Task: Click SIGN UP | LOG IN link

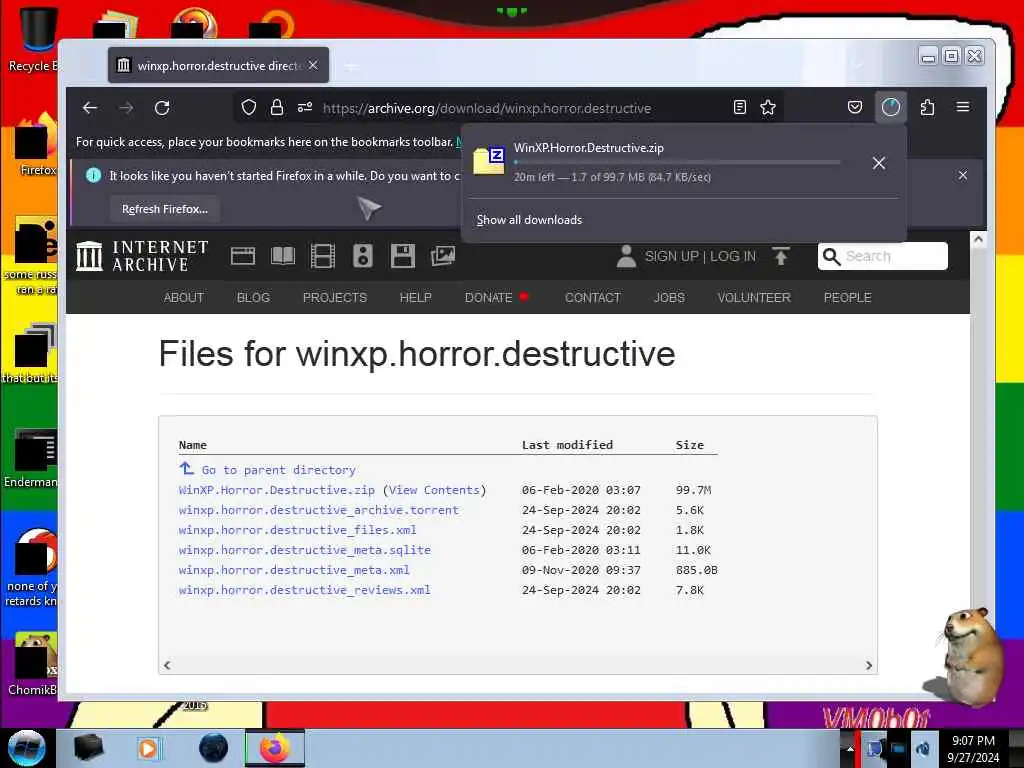Action: coord(700,257)
